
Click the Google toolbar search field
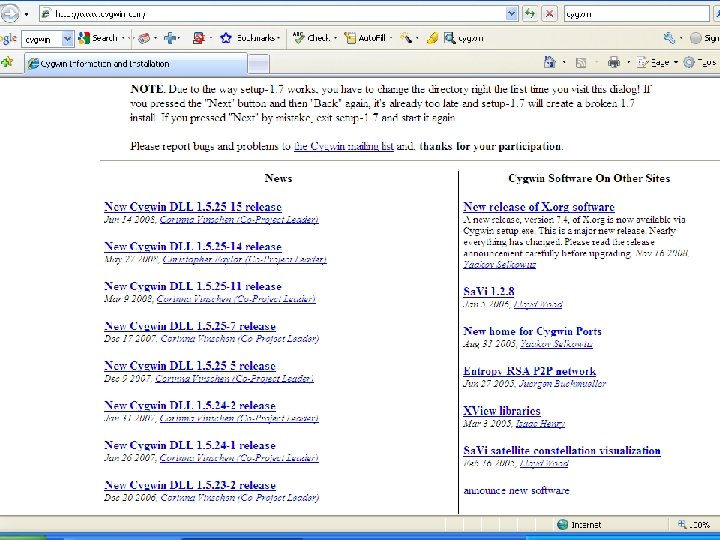[41, 39]
